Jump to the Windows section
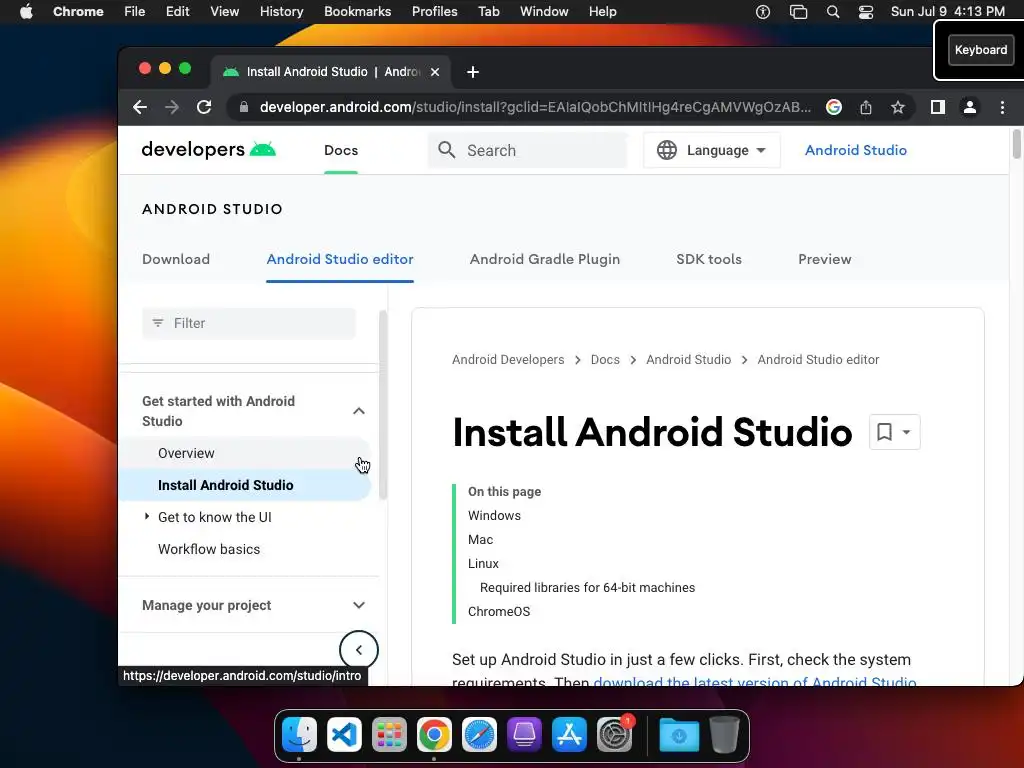This screenshot has height=768, width=1024. [494, 515]
